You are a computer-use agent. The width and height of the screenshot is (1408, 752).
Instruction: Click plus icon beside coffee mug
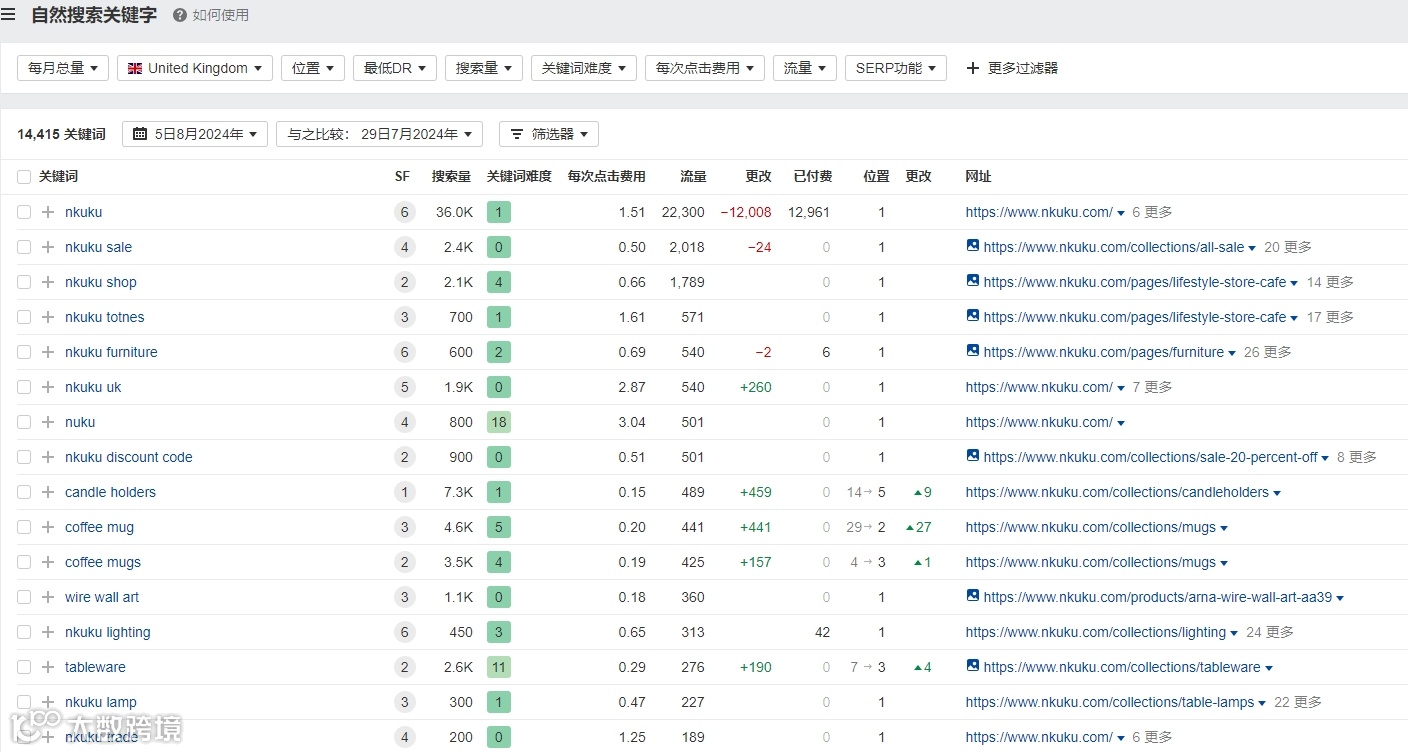tap(48, 527)
